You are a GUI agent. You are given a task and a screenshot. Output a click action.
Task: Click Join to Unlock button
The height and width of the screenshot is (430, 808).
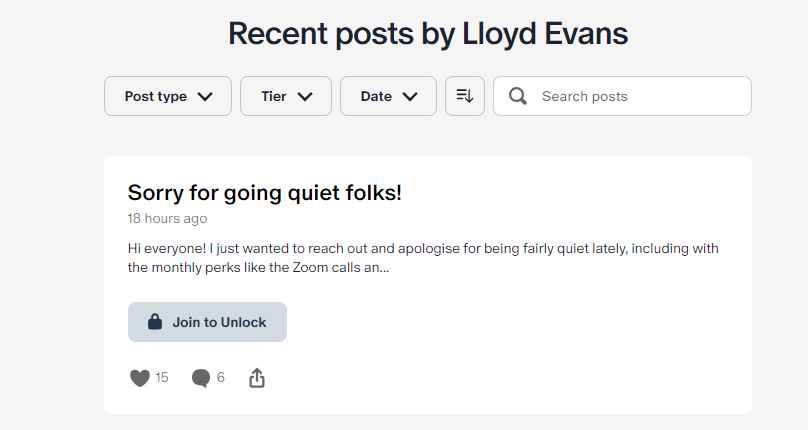coord(207,322)
